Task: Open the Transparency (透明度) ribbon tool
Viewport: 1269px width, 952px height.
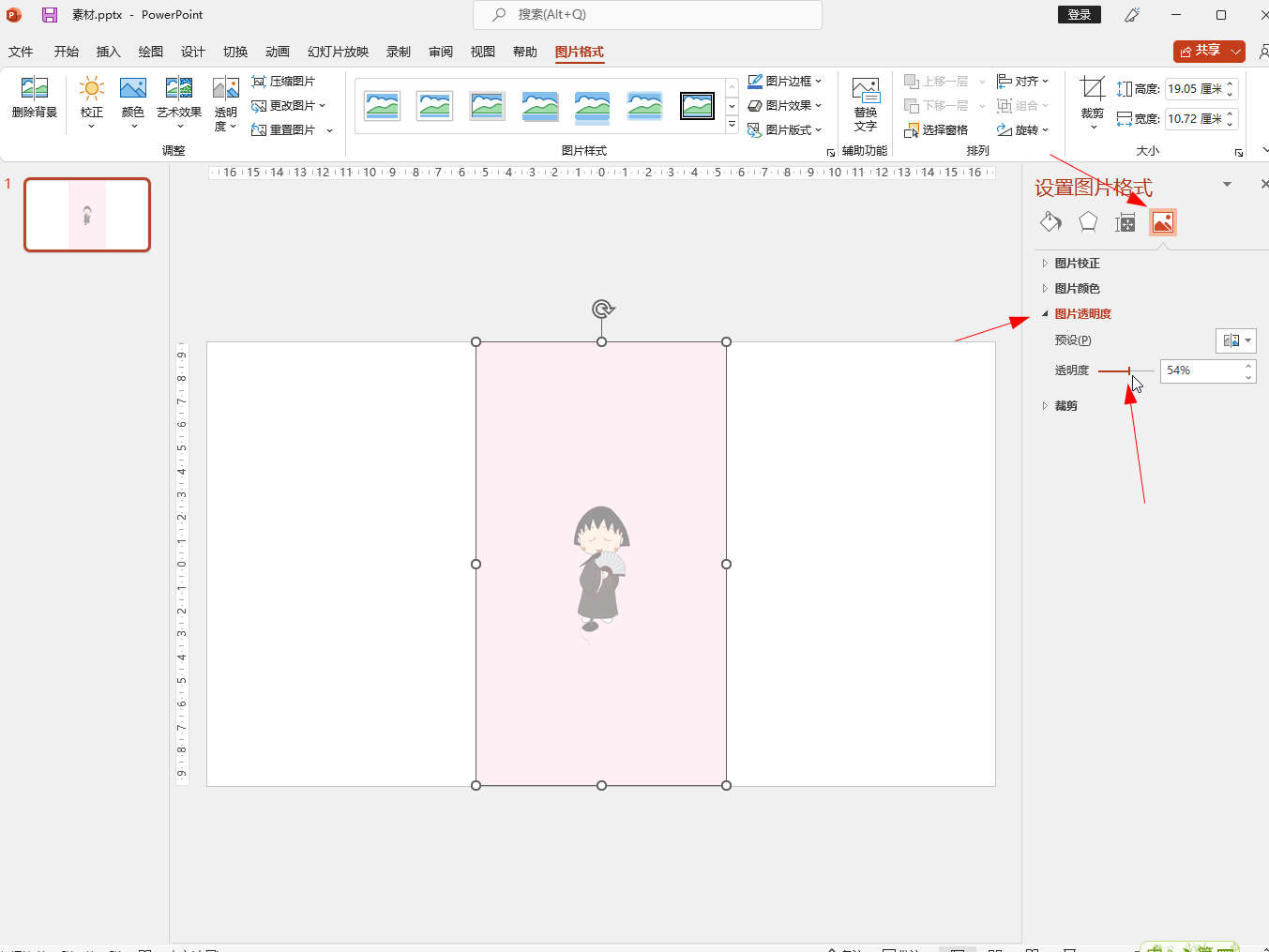Action: [225, 103]
